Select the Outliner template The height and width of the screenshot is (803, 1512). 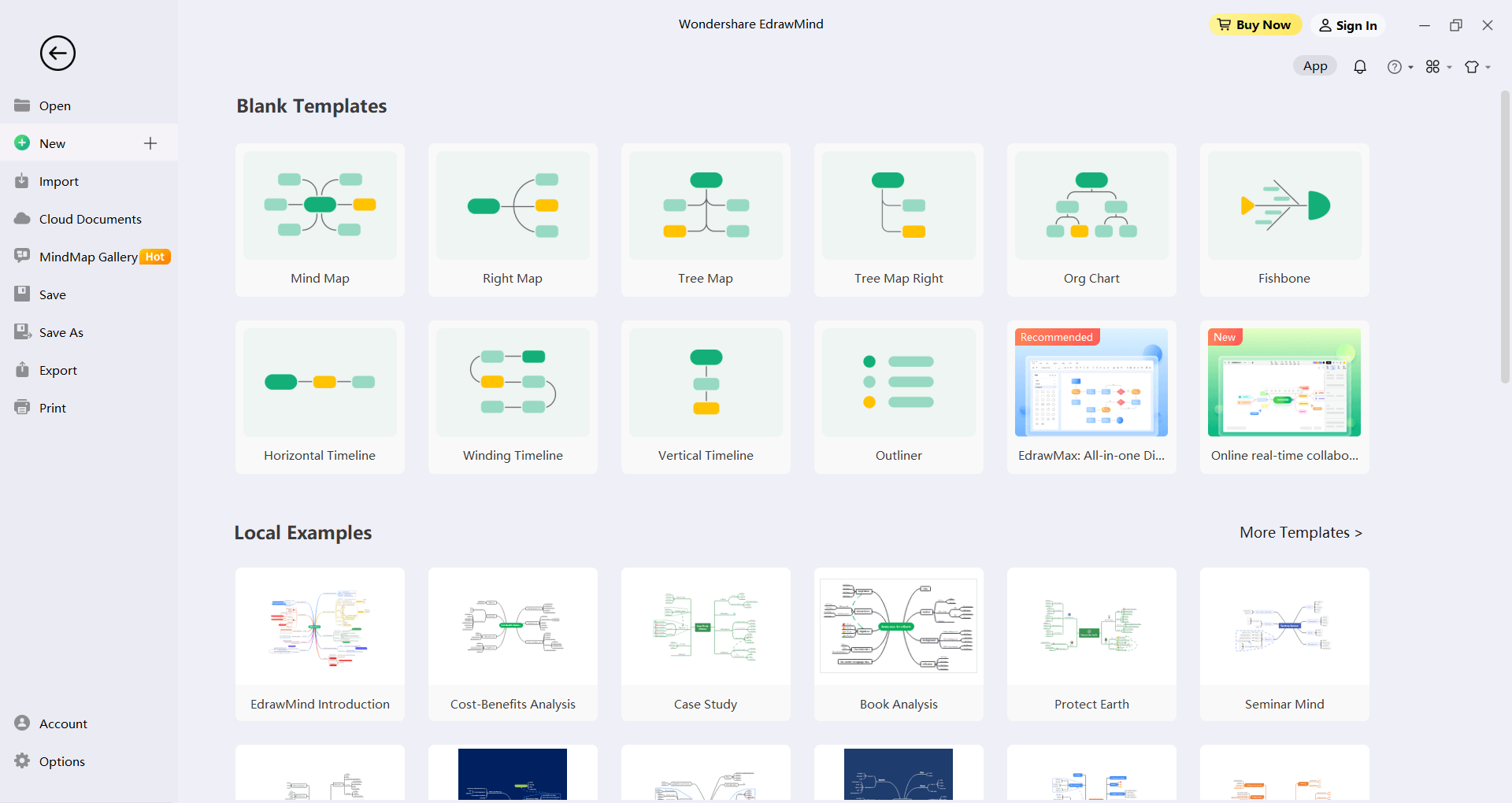(899, 397)
